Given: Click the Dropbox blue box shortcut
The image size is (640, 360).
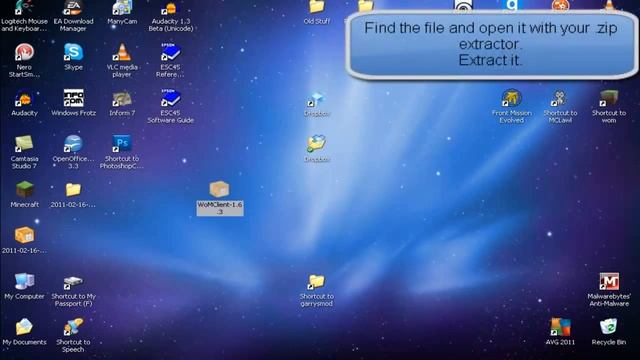Looking at the screenshot, I should [x=317, y=99].
